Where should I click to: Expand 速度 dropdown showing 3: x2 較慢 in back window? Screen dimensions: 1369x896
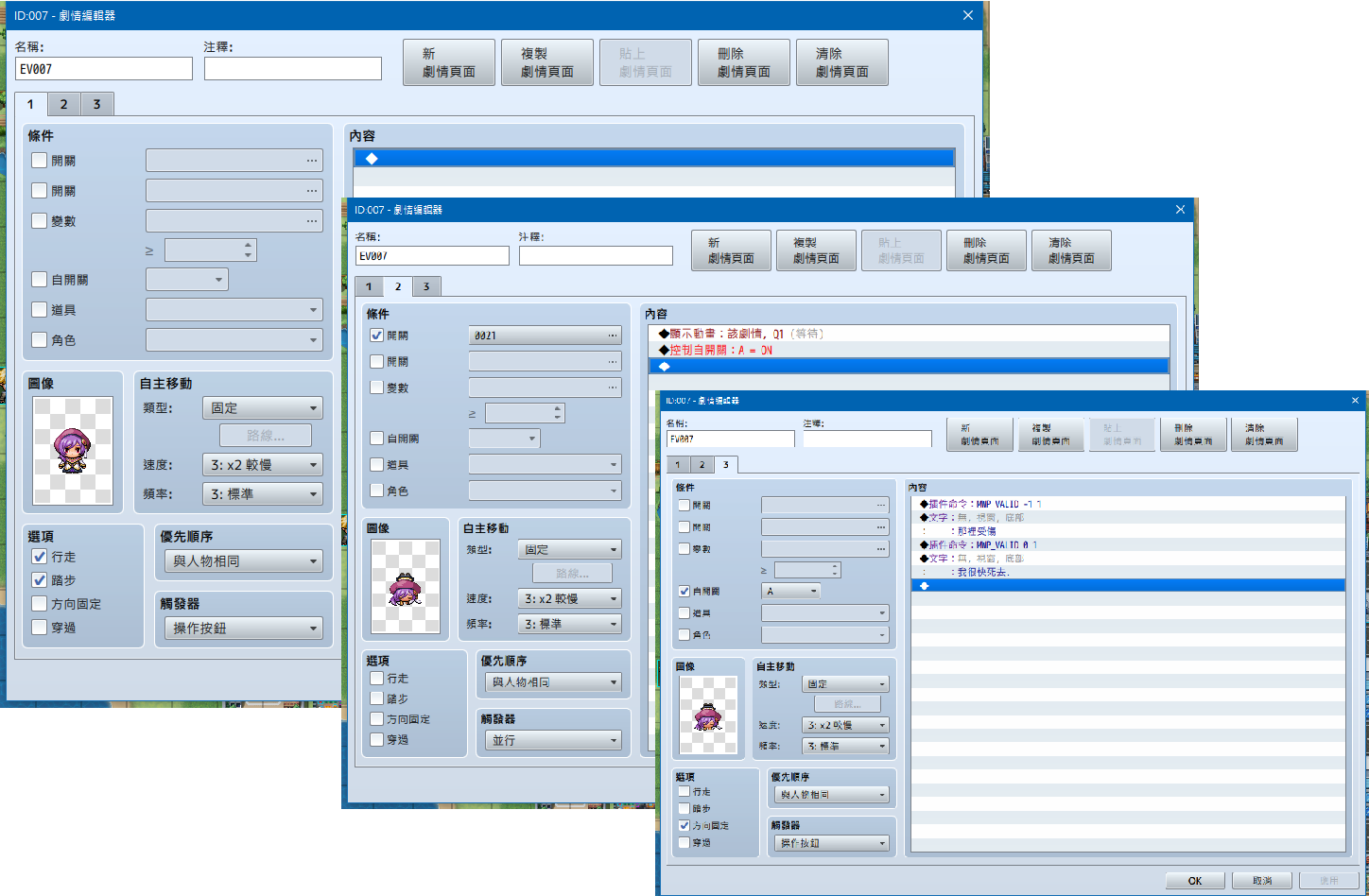263,465
